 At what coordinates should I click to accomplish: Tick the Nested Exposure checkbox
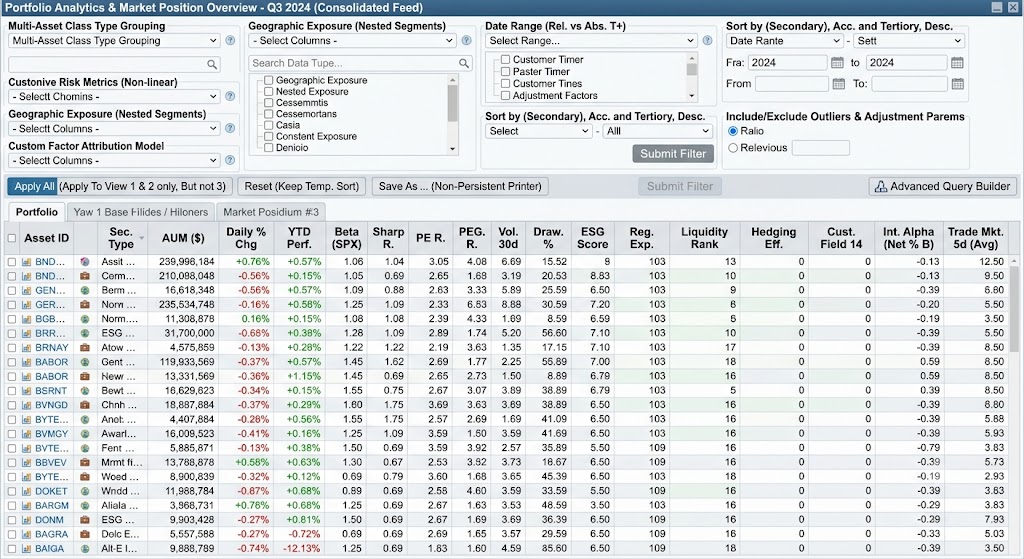pyautogui.click(x=268, y=91)
